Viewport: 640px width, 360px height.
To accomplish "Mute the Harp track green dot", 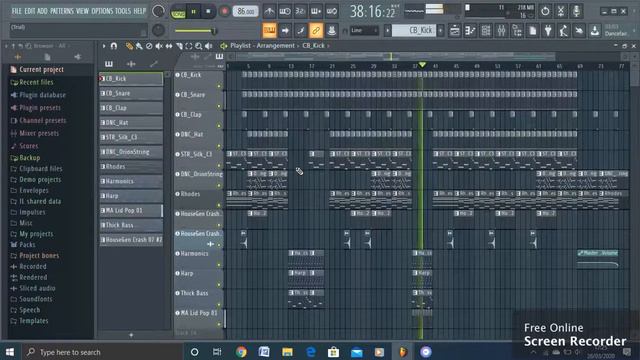I will pyautogui.click(x=219, y=284).
